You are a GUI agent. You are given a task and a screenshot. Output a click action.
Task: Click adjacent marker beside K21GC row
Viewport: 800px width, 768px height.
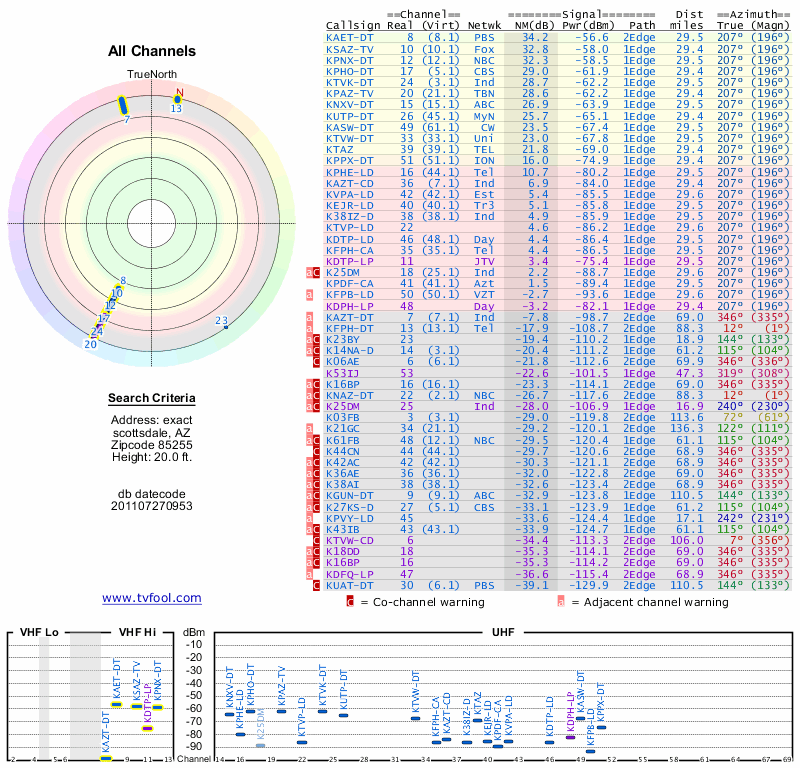309,429
